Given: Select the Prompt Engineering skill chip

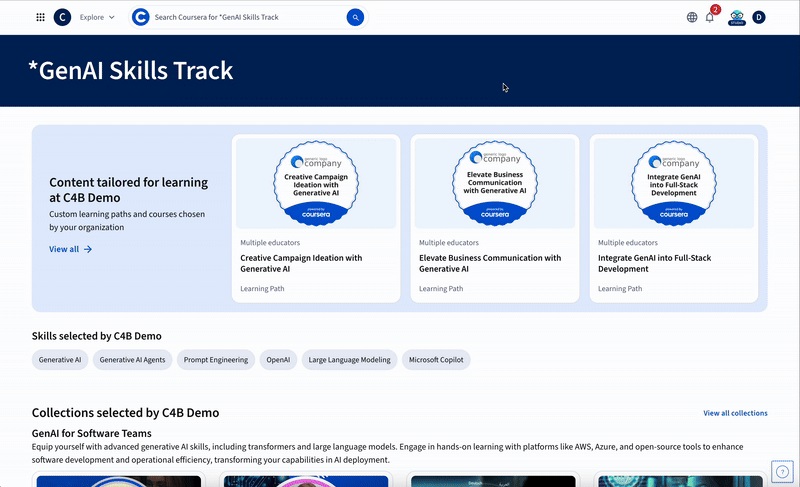Looking at the screenshot, I should point(216,360).
